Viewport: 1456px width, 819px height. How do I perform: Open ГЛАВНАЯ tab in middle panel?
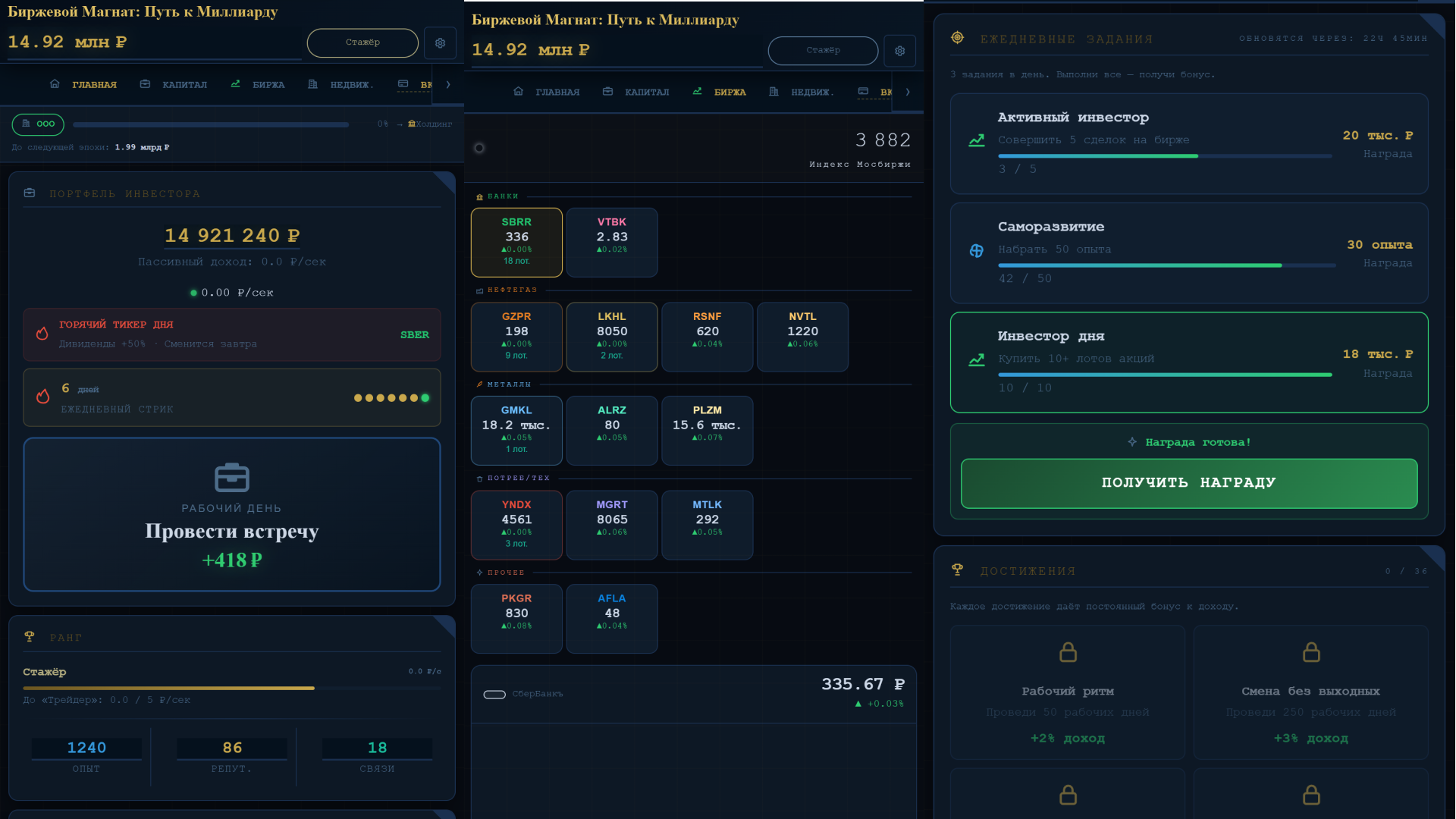point(546,92)
